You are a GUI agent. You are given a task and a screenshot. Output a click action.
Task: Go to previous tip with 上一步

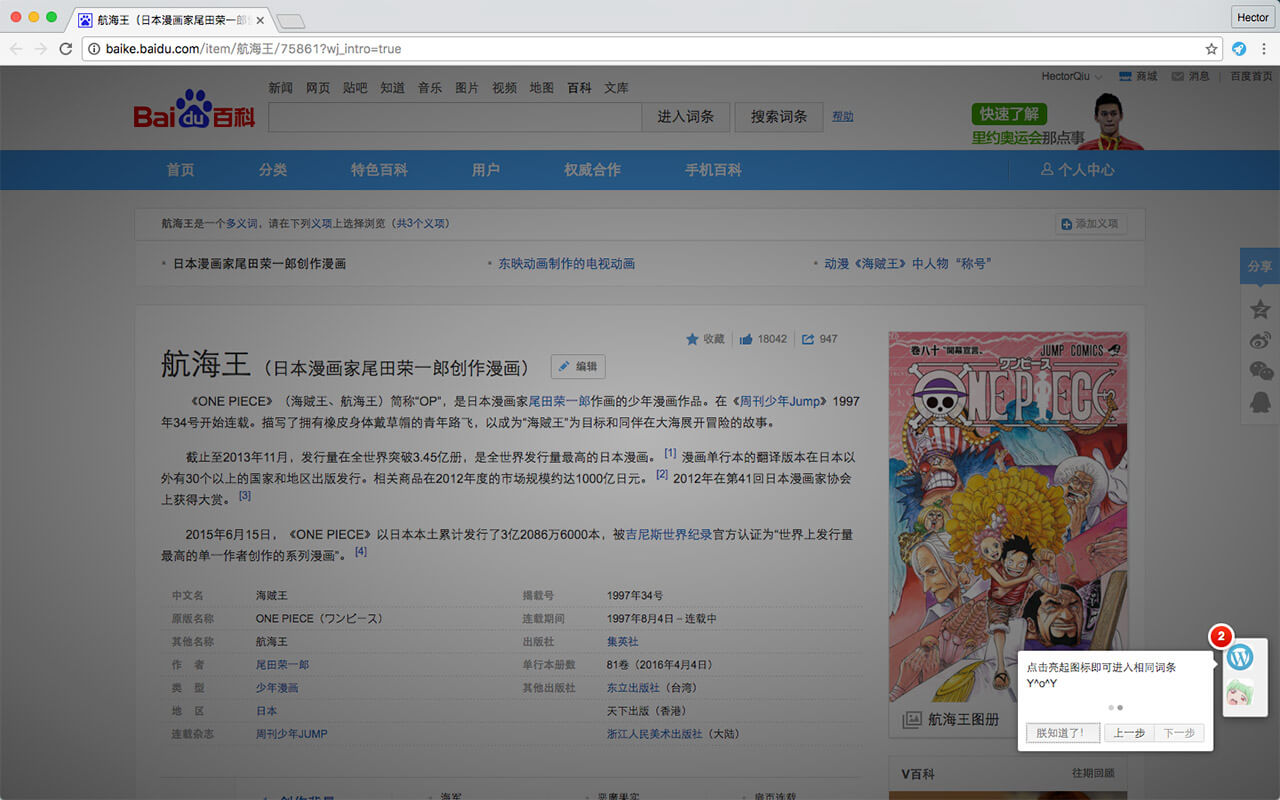1129,733
